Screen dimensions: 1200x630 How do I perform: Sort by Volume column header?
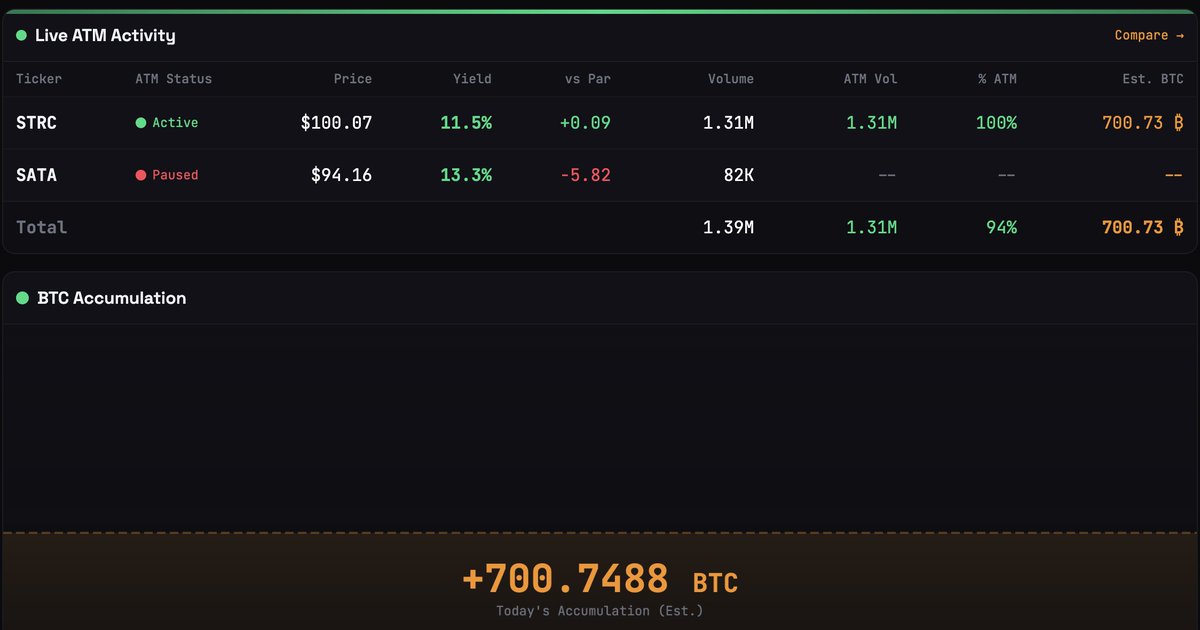point(730,79)
